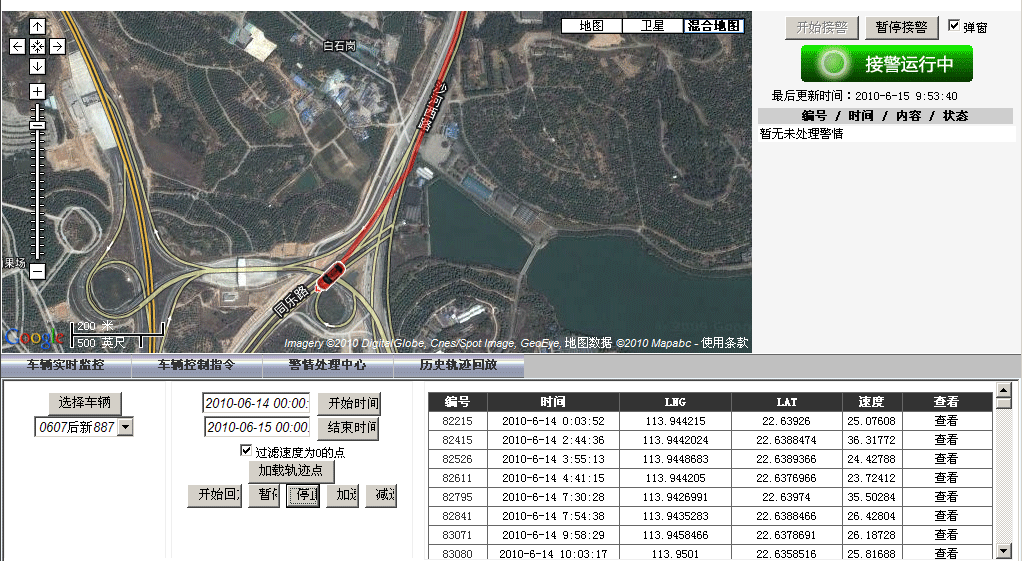Click 开始时间 to pick the start time
The height and width of the screenshot is (561, 1022).
tap(348, 404)
